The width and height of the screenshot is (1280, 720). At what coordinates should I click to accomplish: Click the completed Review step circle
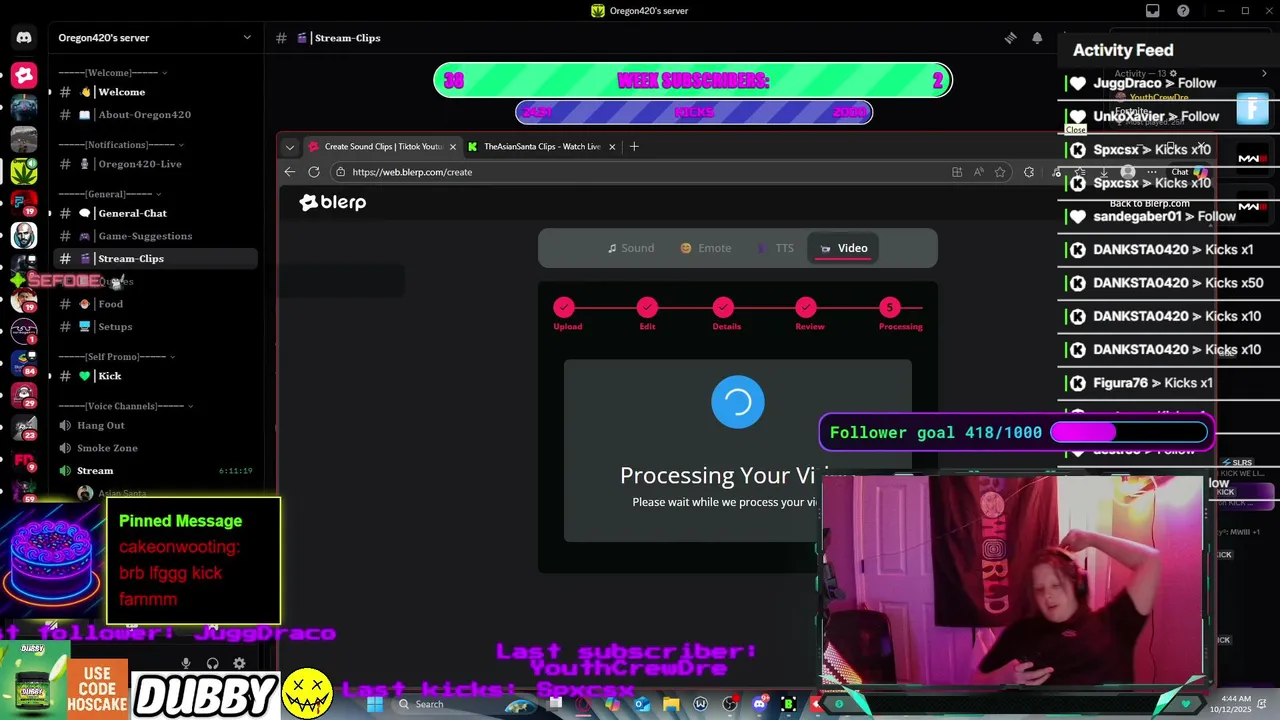tap(806, 307)
